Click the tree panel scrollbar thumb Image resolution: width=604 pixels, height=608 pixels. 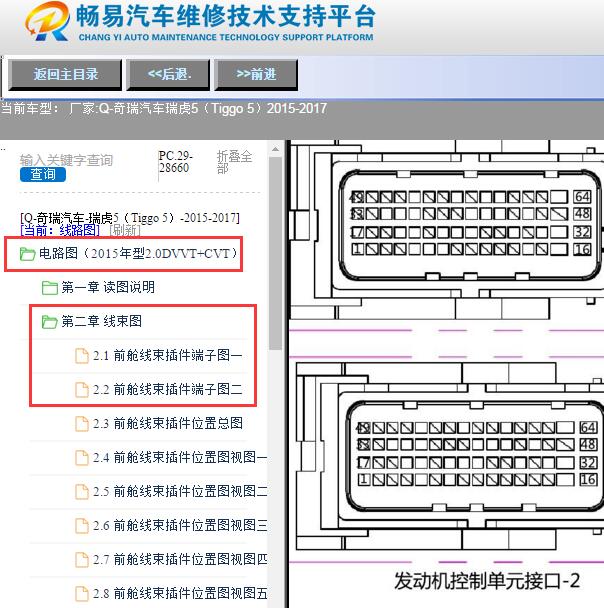click(275, 254)
